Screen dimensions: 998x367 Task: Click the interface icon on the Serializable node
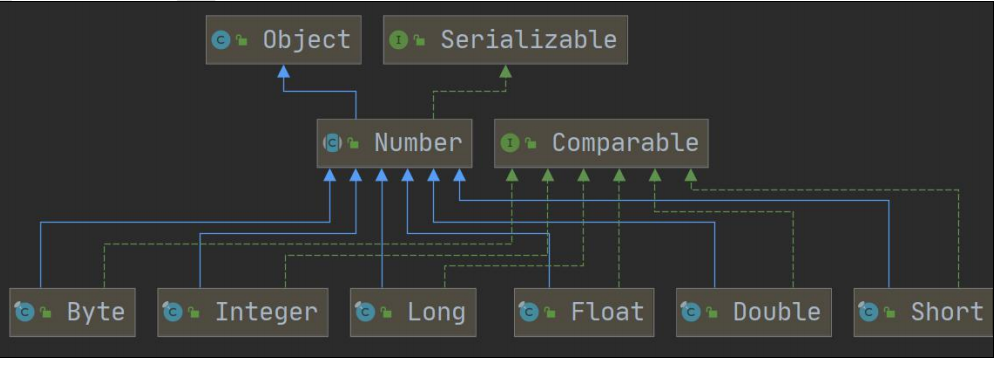click(398, 41)
